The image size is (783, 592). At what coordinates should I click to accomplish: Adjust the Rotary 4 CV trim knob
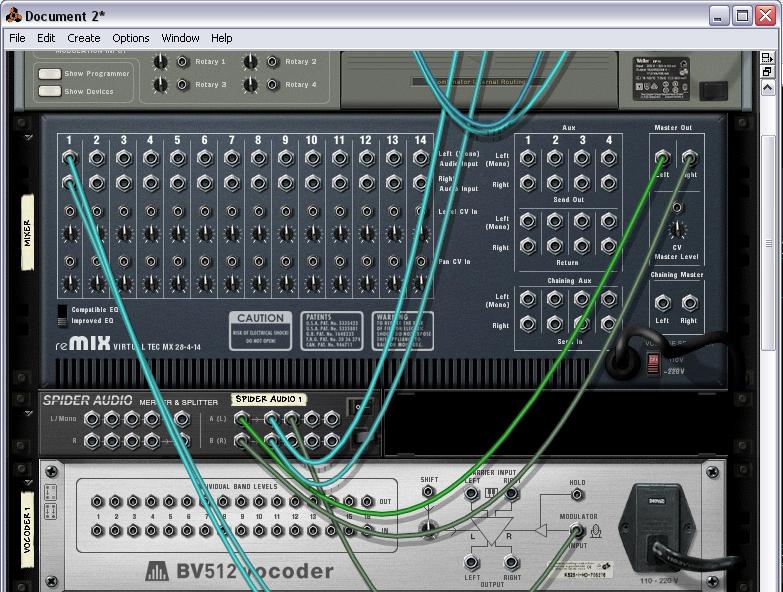[250, 84]
